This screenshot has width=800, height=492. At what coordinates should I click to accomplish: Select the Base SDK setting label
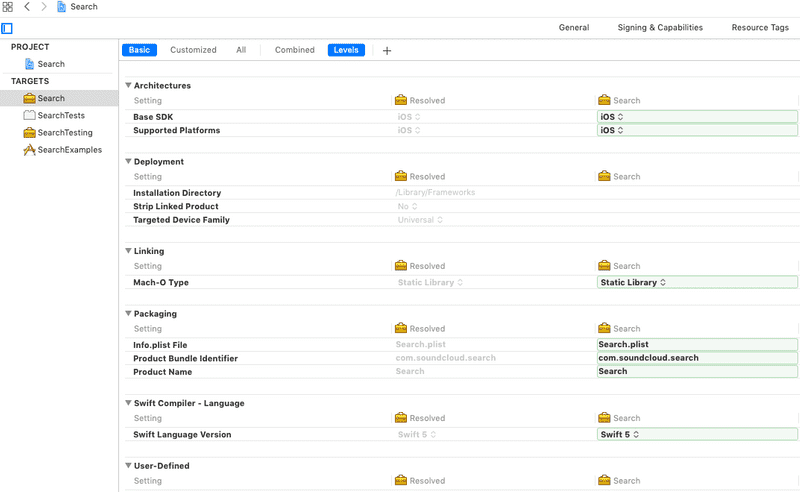click(153, 117)
